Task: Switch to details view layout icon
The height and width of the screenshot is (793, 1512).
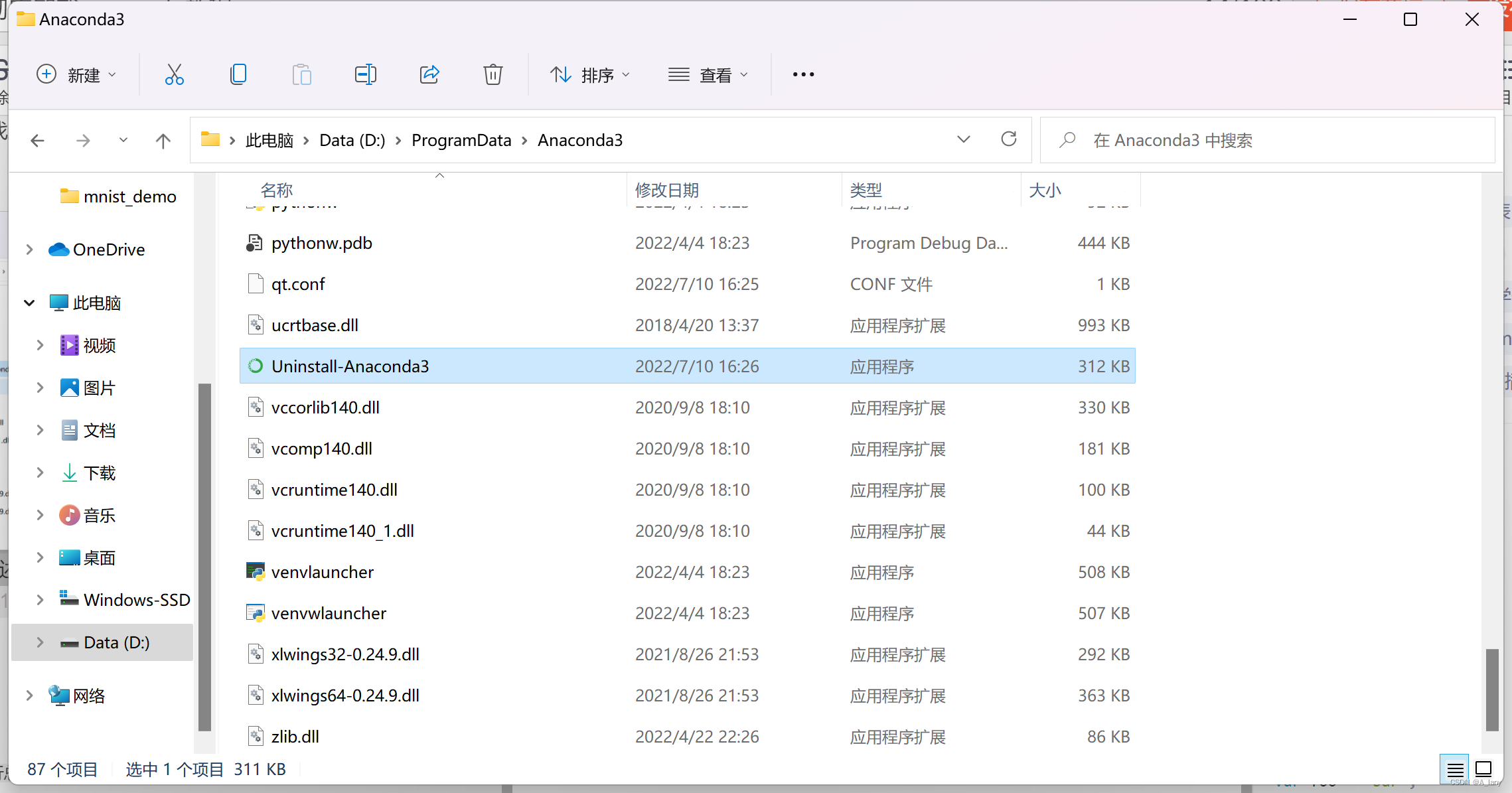Action: coord(1455,769)
